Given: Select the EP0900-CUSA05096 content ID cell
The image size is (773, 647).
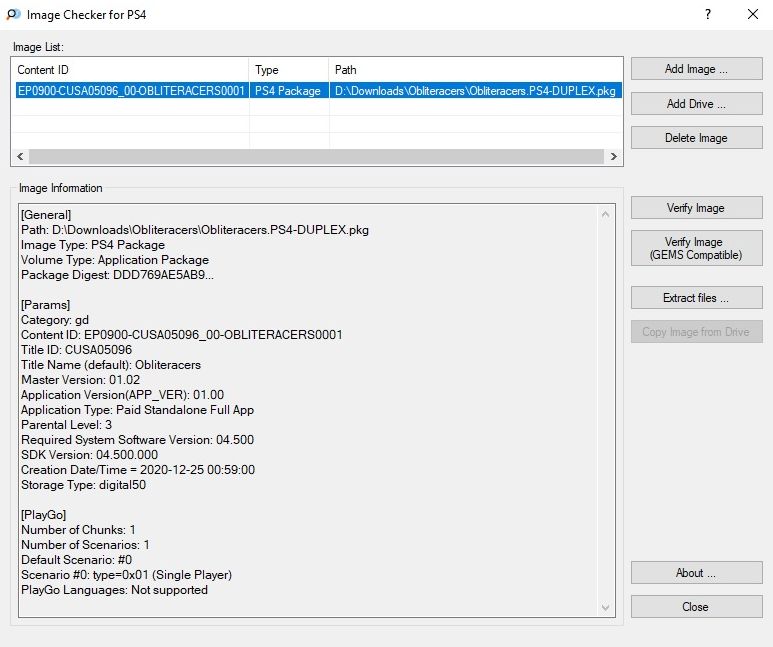Looking at the screenshot, I should point(132,91).
